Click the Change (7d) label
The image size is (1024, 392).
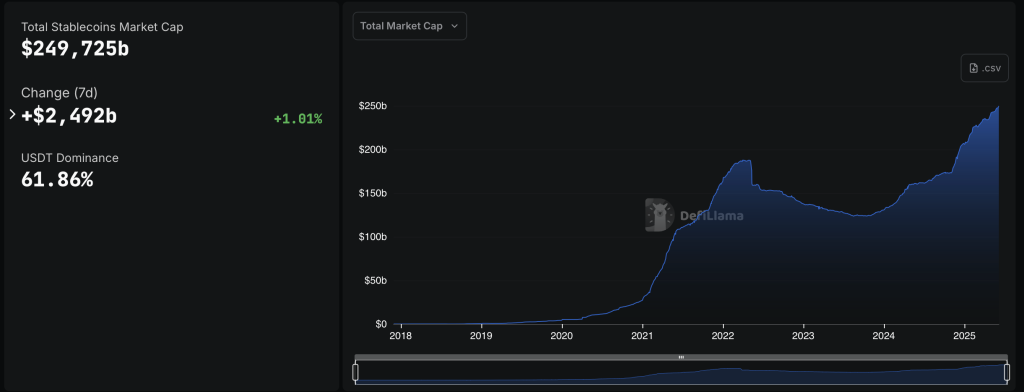59,93
